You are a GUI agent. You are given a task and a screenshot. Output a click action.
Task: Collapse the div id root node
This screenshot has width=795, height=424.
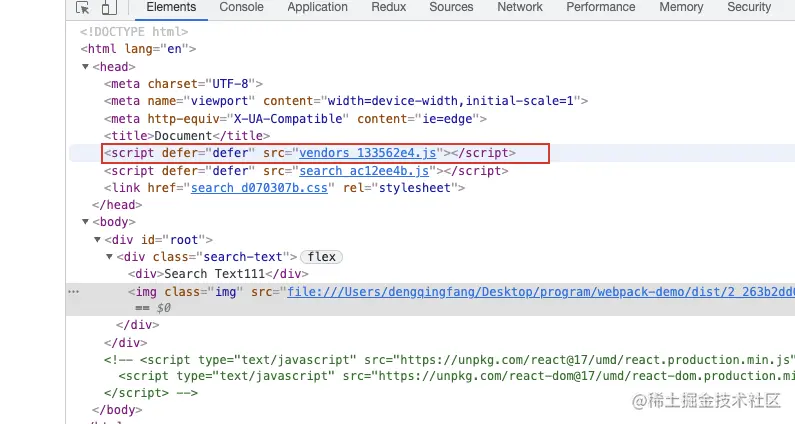point(98,240)
